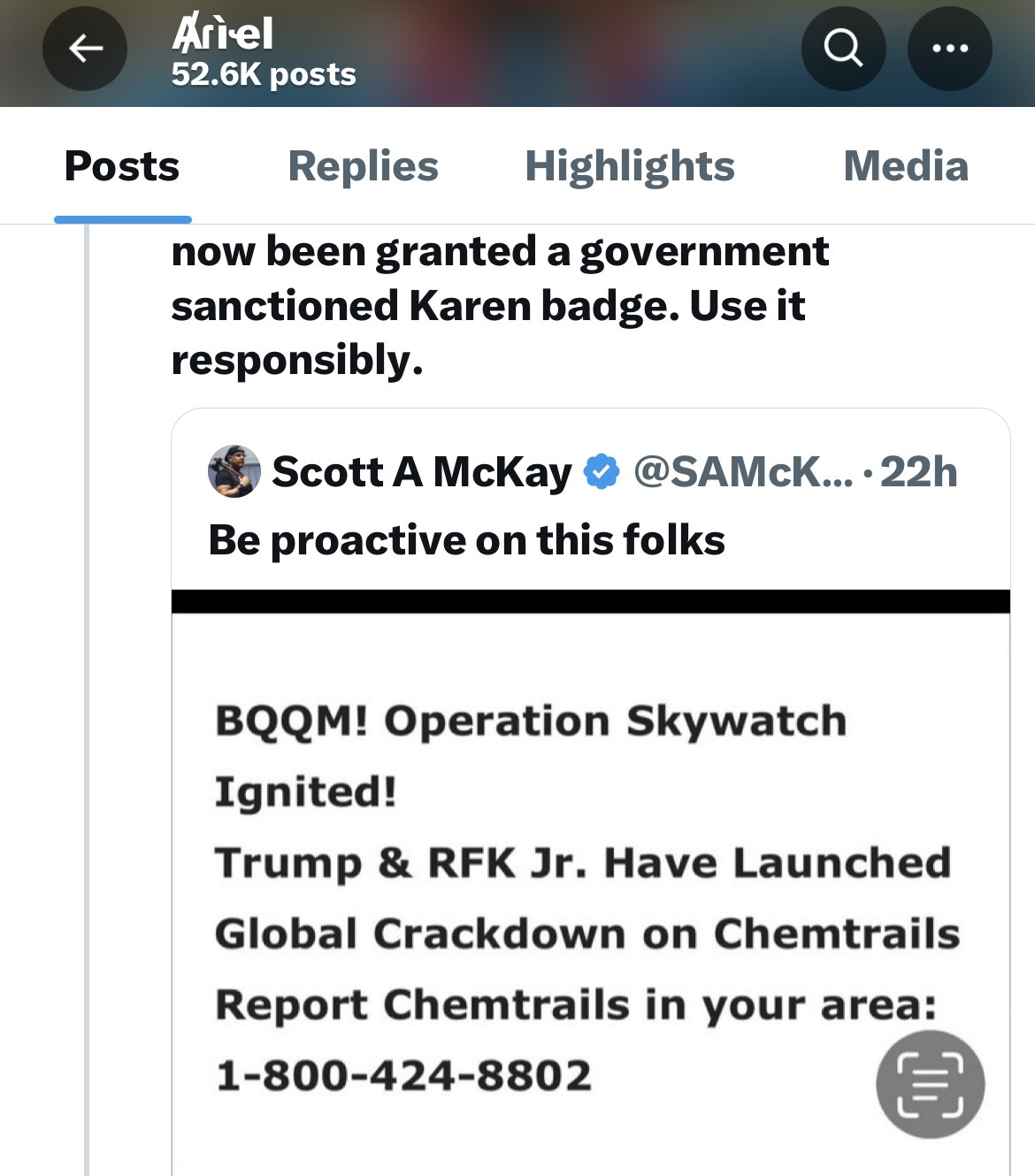Image resolution: width=1035 pixels, height=1176 pixels.
Task: Click the Scott A McKay display name
Action: tap(422, 471)
